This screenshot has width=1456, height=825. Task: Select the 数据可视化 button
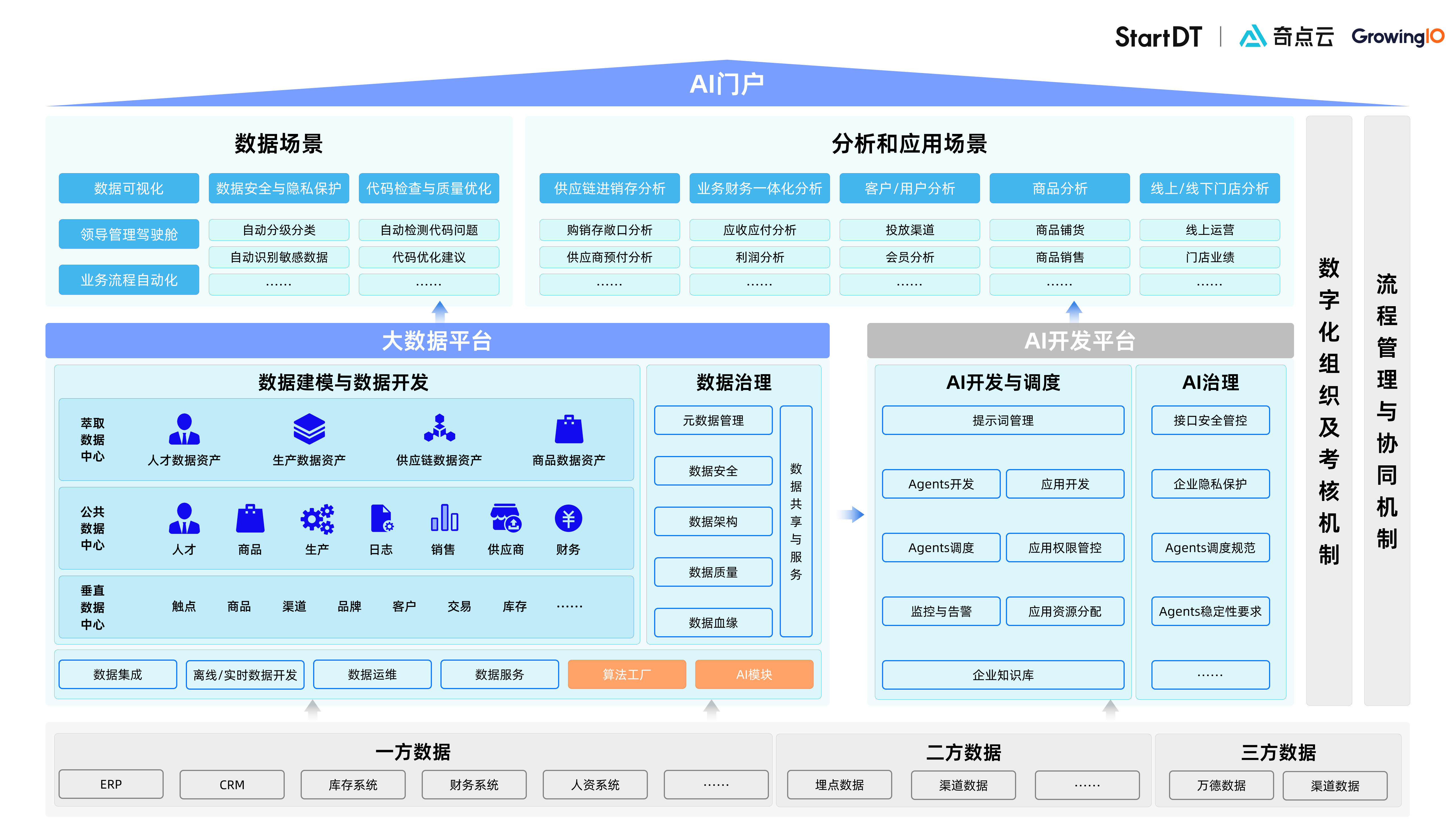(128, 188)
